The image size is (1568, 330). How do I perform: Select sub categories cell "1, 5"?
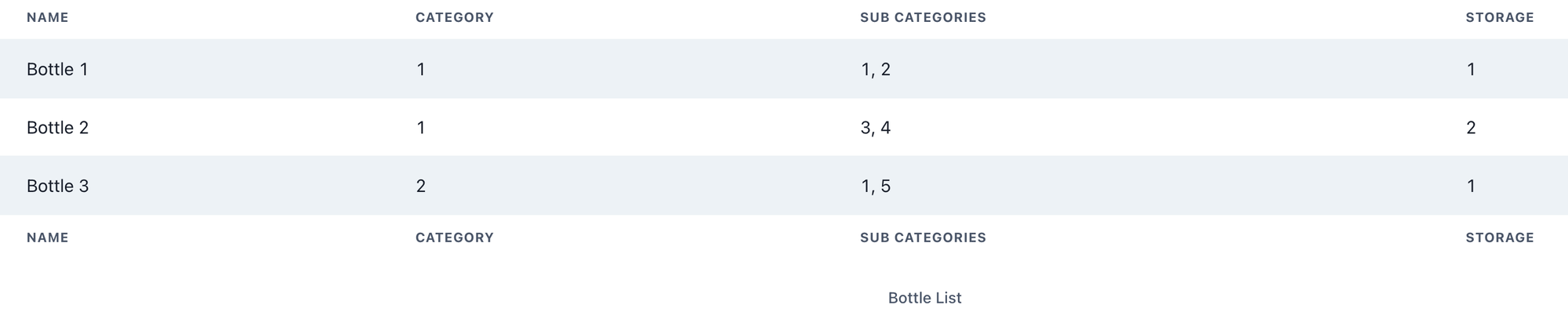[876, 186]
